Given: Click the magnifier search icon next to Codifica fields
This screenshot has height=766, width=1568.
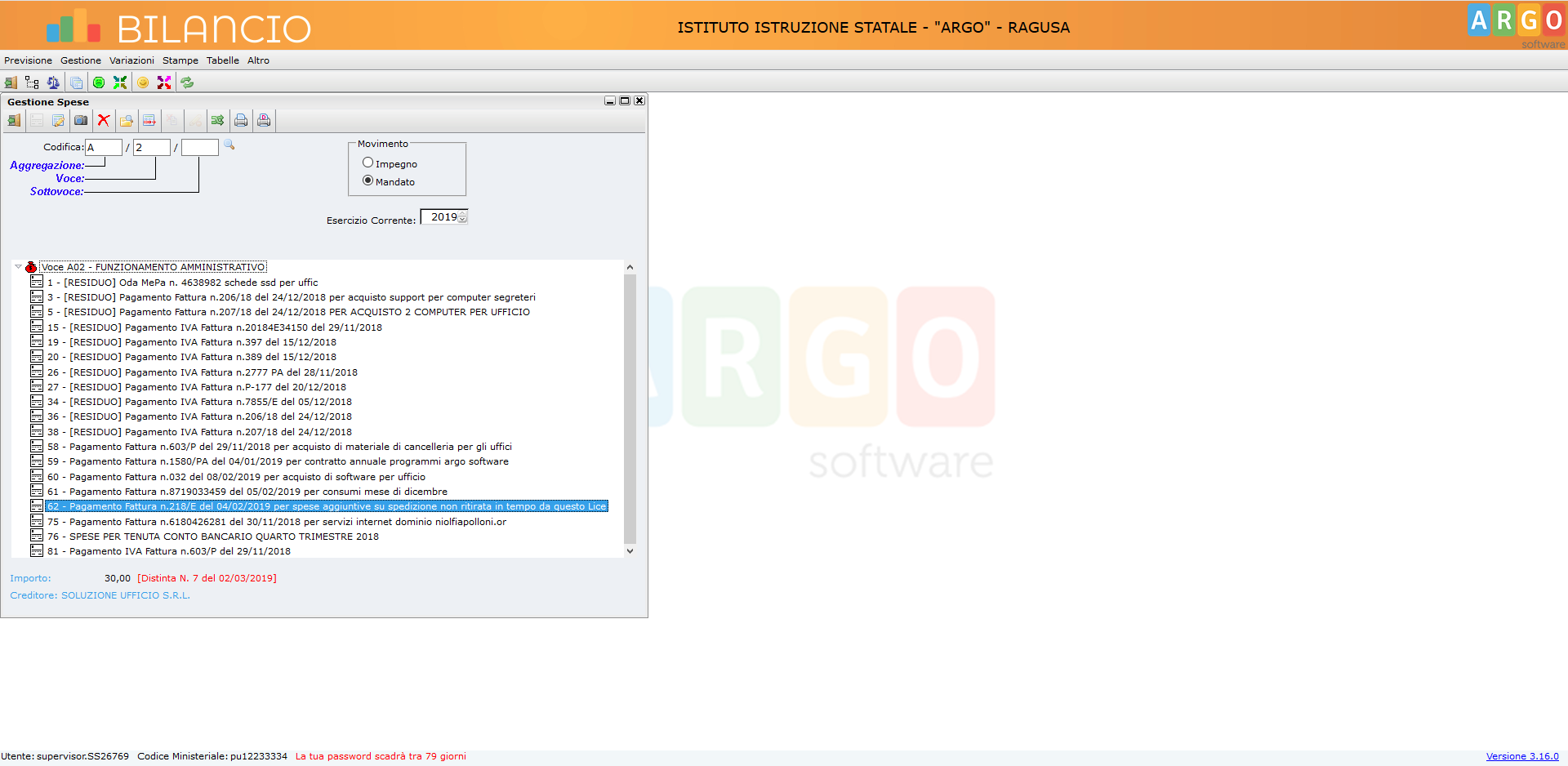Looking at the screenshot, I should (x=229, y=145).
